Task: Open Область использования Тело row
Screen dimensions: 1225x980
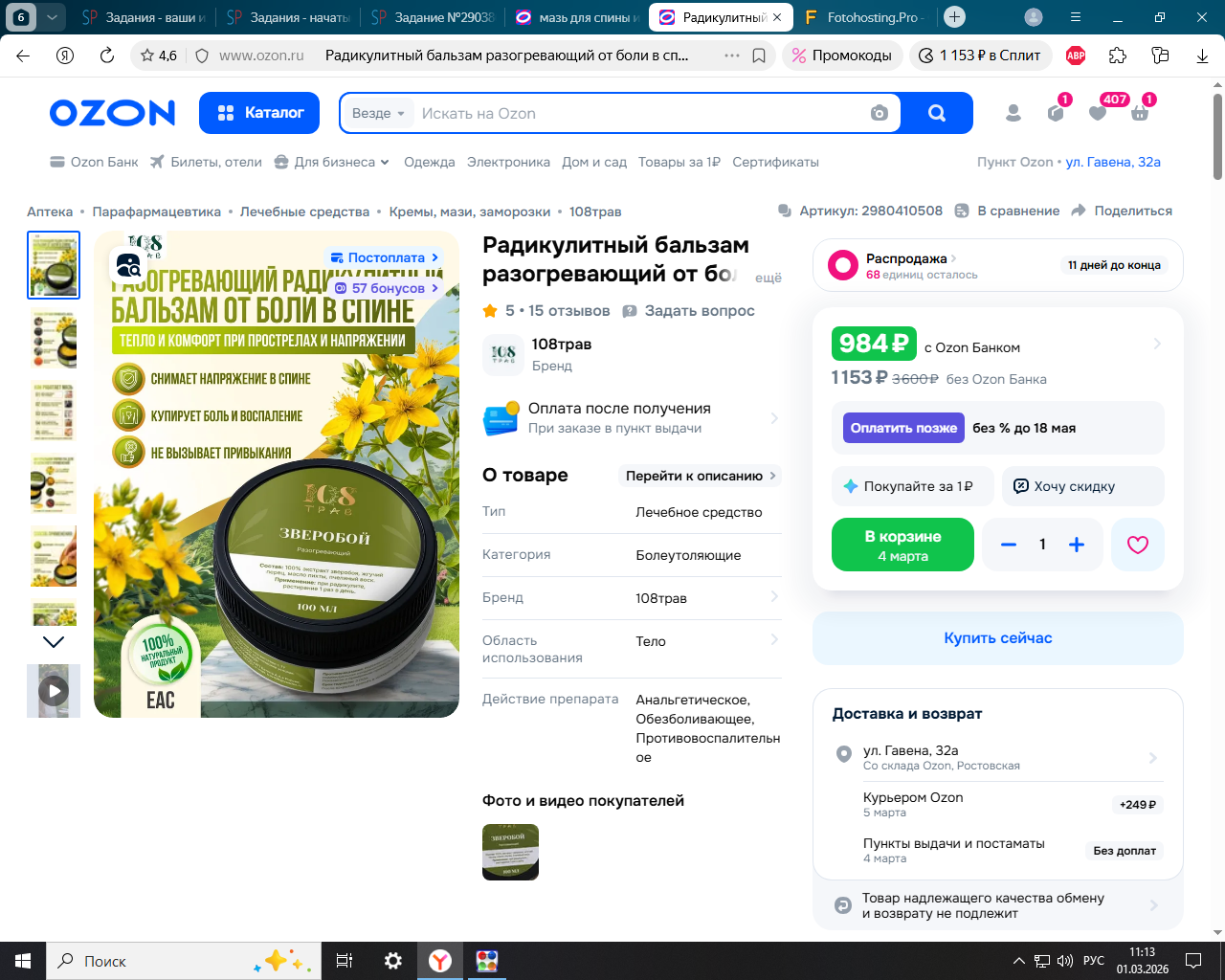Action: coord(632,649)
